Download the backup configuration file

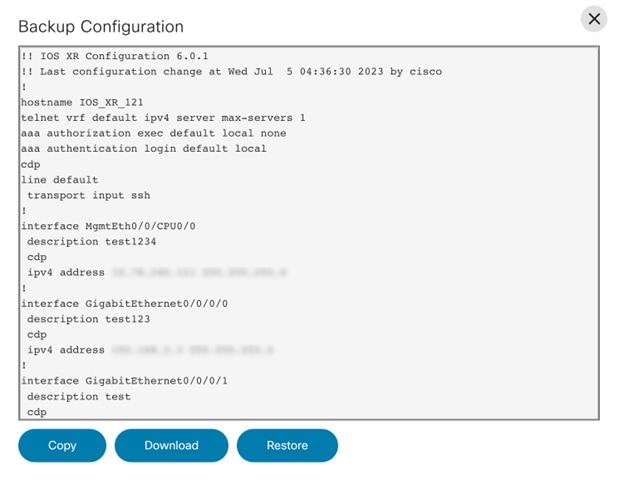tap(171, 445)
